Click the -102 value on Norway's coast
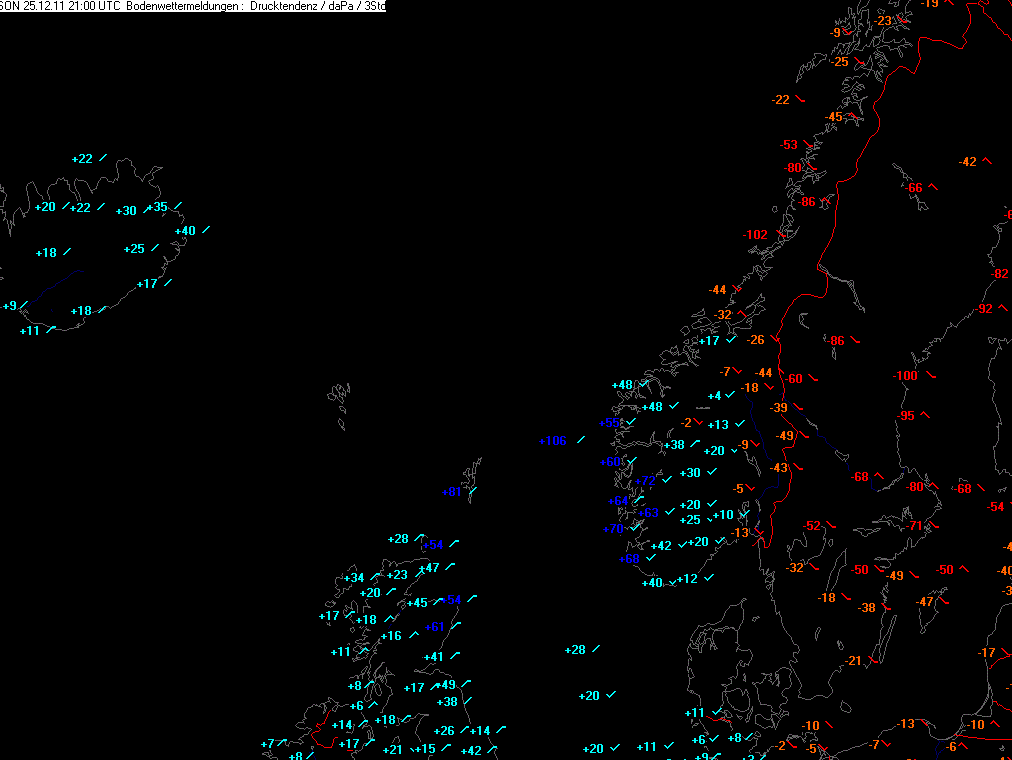Screen dimensions: 1012x760 (x=755, y=235)
